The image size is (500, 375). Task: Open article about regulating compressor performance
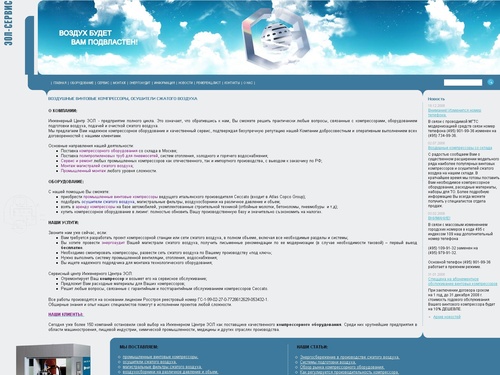[x=349, y=372]
